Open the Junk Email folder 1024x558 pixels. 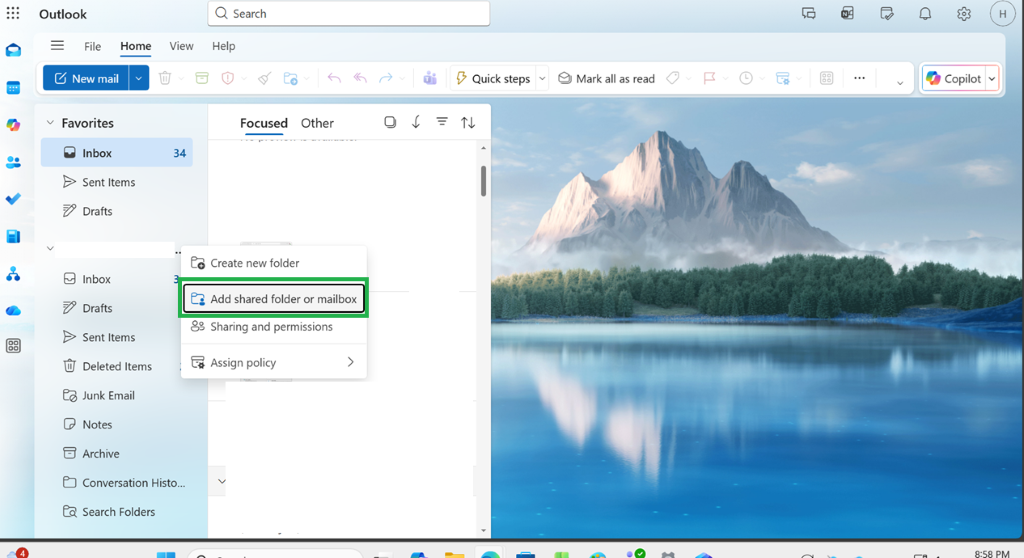pos(108,395)
